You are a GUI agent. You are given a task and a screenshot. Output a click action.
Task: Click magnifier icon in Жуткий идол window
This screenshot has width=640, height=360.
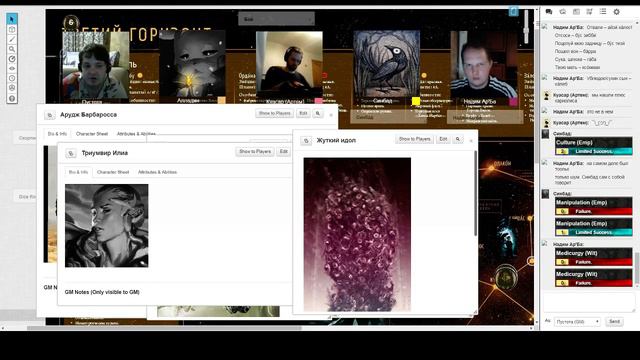tap(458, 139)
